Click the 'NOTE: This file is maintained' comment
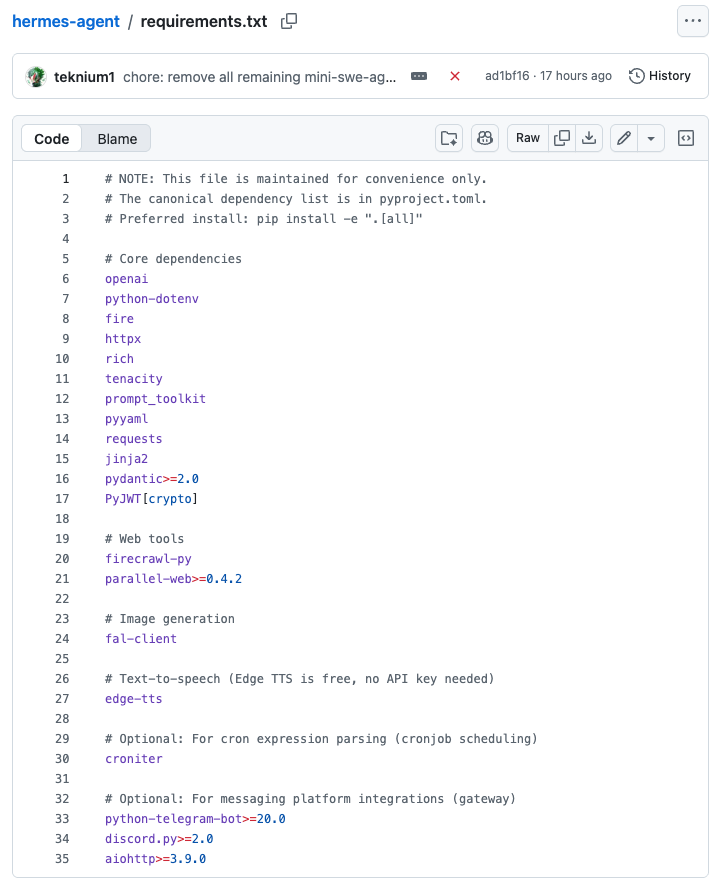The width and height of the screenshot is (716, 891). pos(295,179)
